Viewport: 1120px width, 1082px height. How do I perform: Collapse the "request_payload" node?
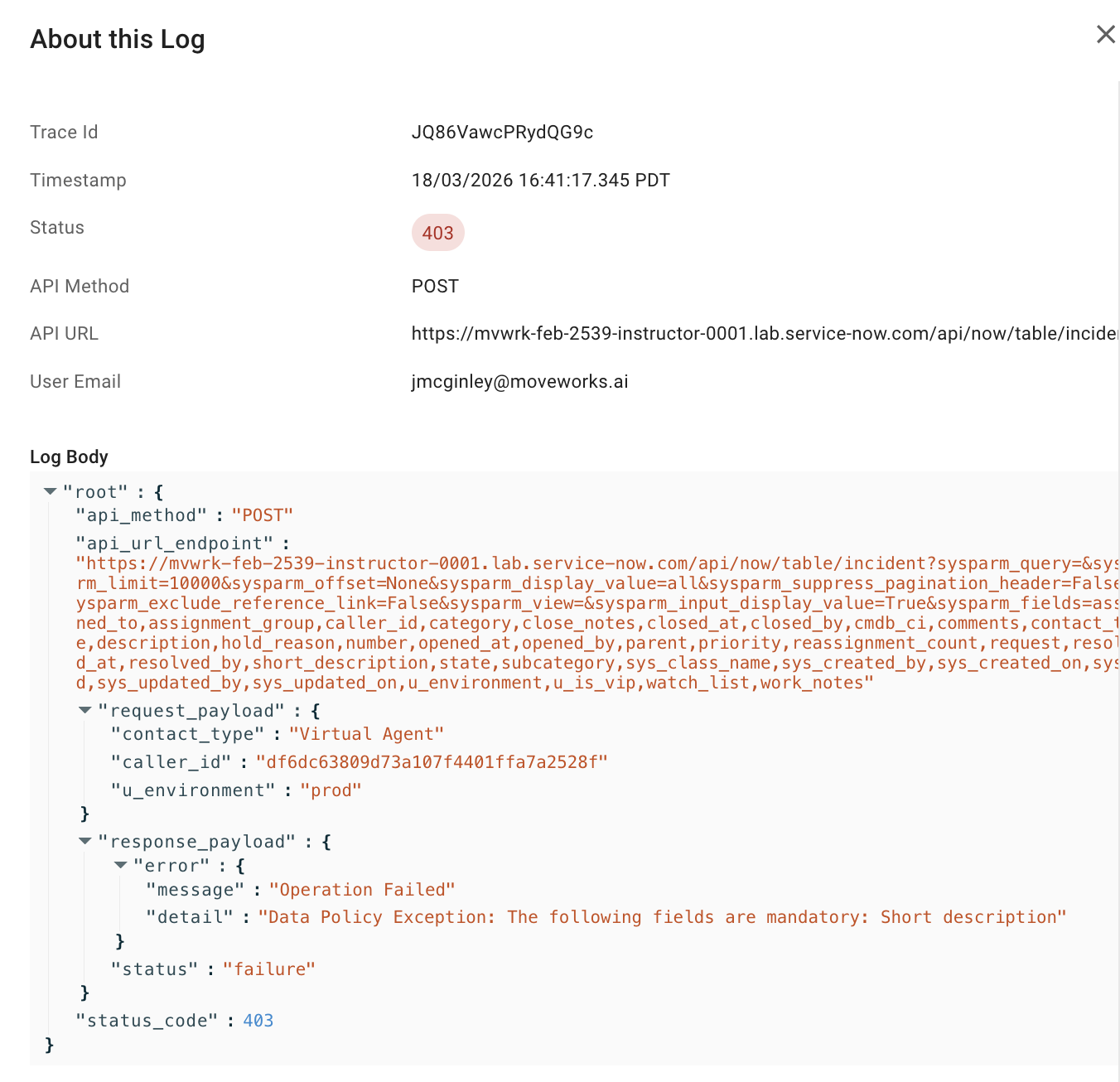click(85, 711)
